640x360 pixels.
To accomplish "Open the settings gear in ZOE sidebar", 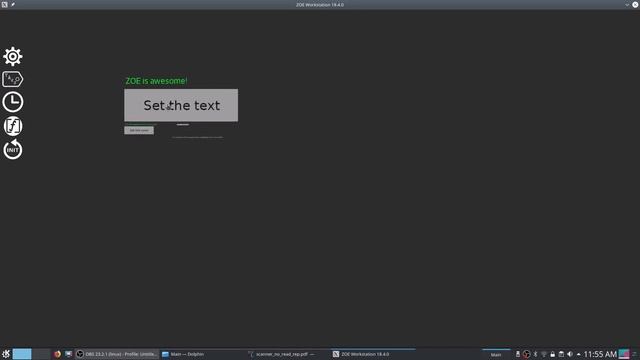I will pos(13,56).
